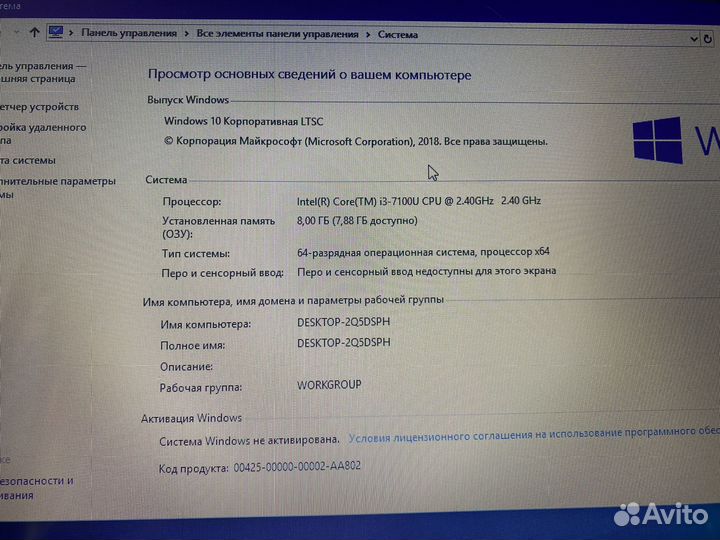Go up one level with the Up arrow
This screenshot has width=720, height=540.
(x=34, y=32)
